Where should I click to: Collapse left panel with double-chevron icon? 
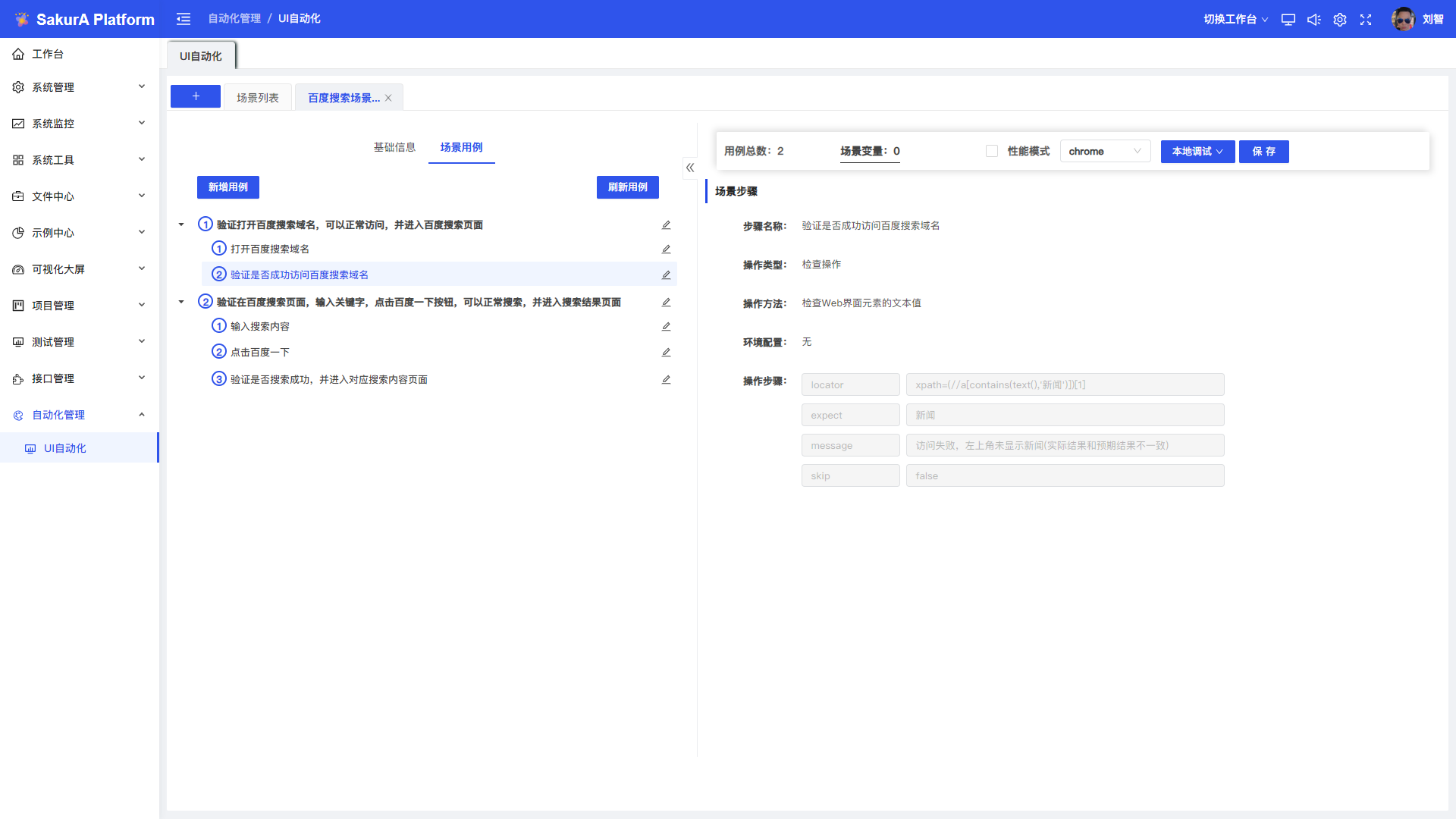click(690, 168)
